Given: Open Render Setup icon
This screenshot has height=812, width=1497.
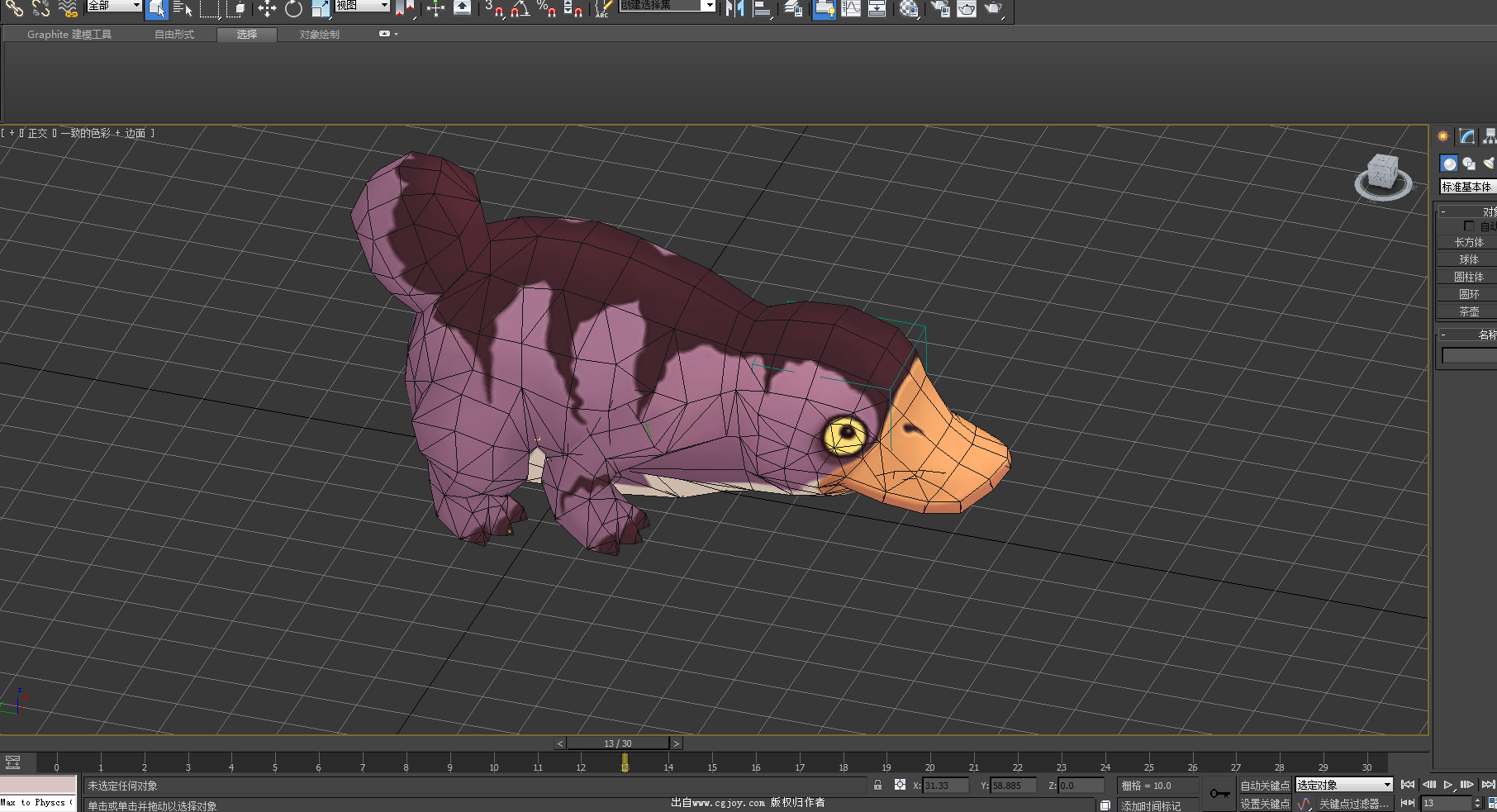Looking at the screenshot, I should 940,8.
